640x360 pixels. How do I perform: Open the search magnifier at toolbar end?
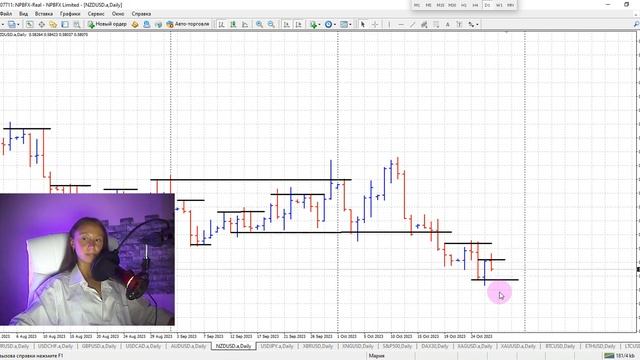[x=636, y=24]
